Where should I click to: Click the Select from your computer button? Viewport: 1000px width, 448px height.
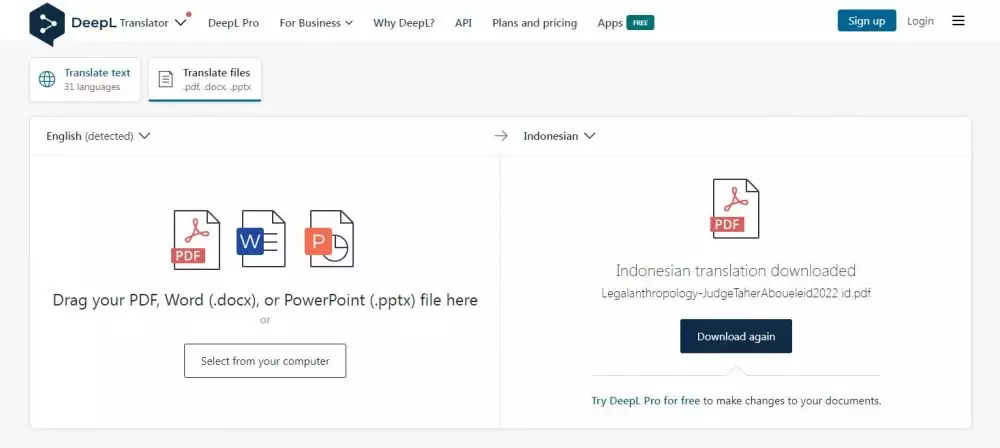(x=265, y=361)
